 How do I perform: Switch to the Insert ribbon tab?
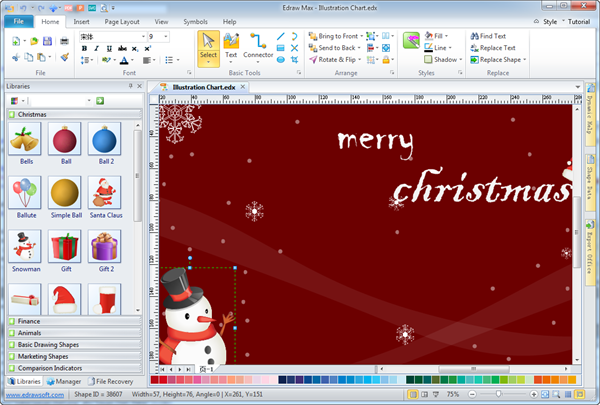[x=81, y=22]
